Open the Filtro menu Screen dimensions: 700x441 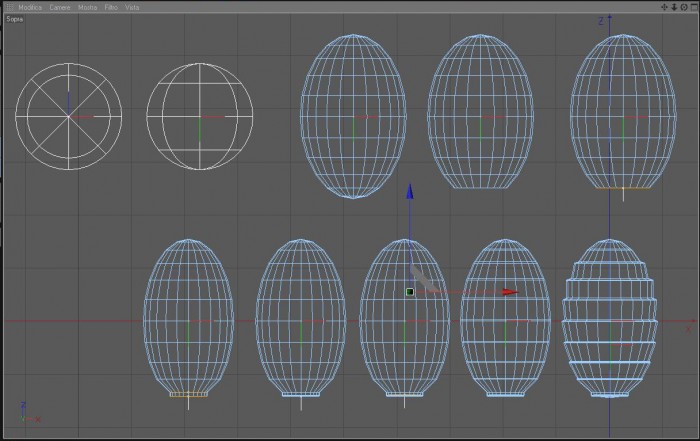pyautogui.click(x=111, y=7)
